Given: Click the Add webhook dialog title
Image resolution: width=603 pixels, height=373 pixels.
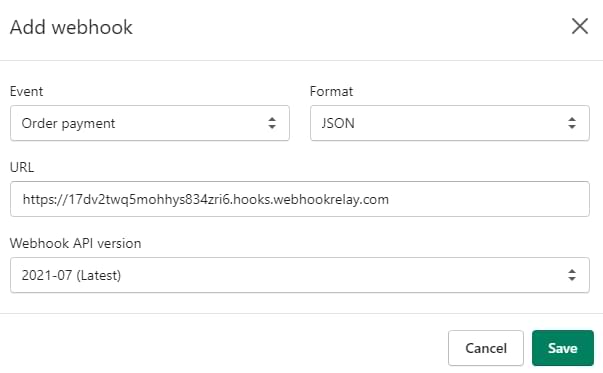Looking at the screenshot, I should tap(71, 27).
